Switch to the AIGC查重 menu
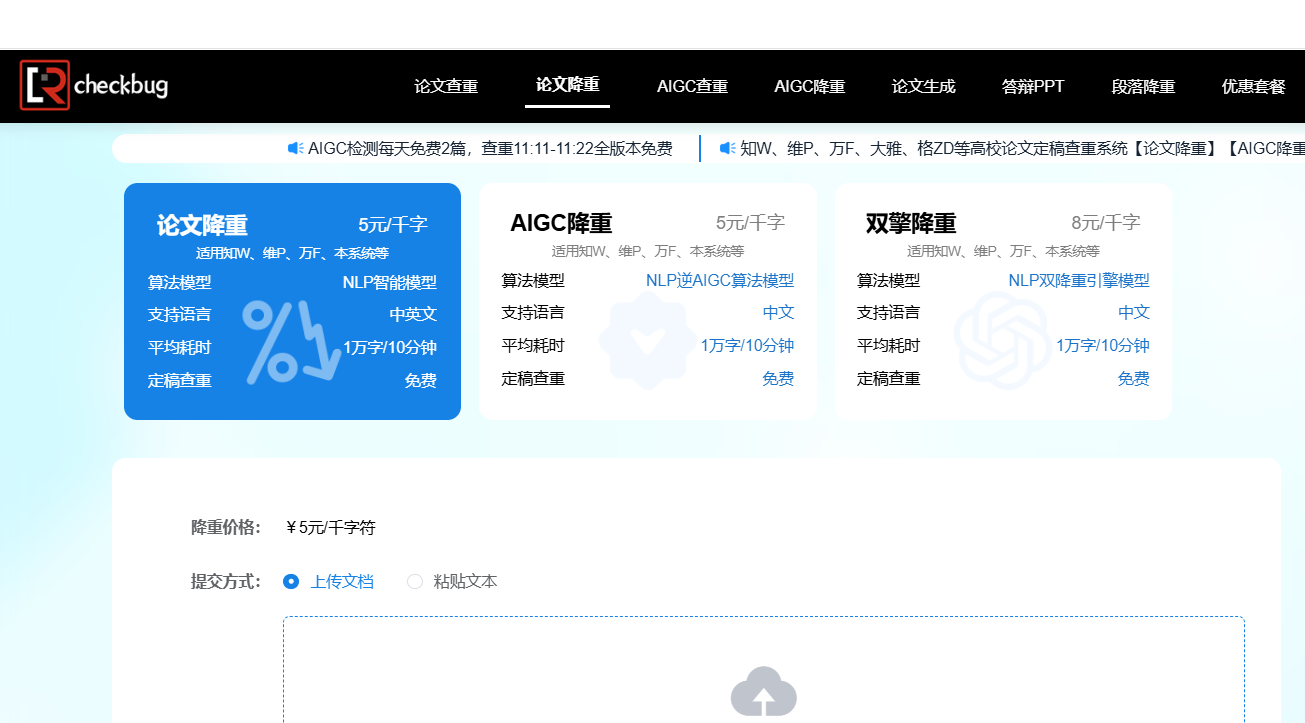The height and width of the screenshot is (723, 1305). (692, 86)
